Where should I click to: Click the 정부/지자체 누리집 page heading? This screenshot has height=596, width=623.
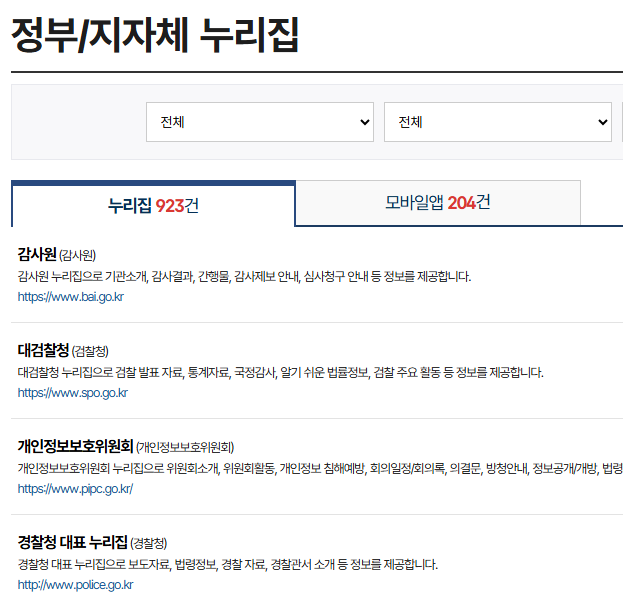[x=155, y=35]
